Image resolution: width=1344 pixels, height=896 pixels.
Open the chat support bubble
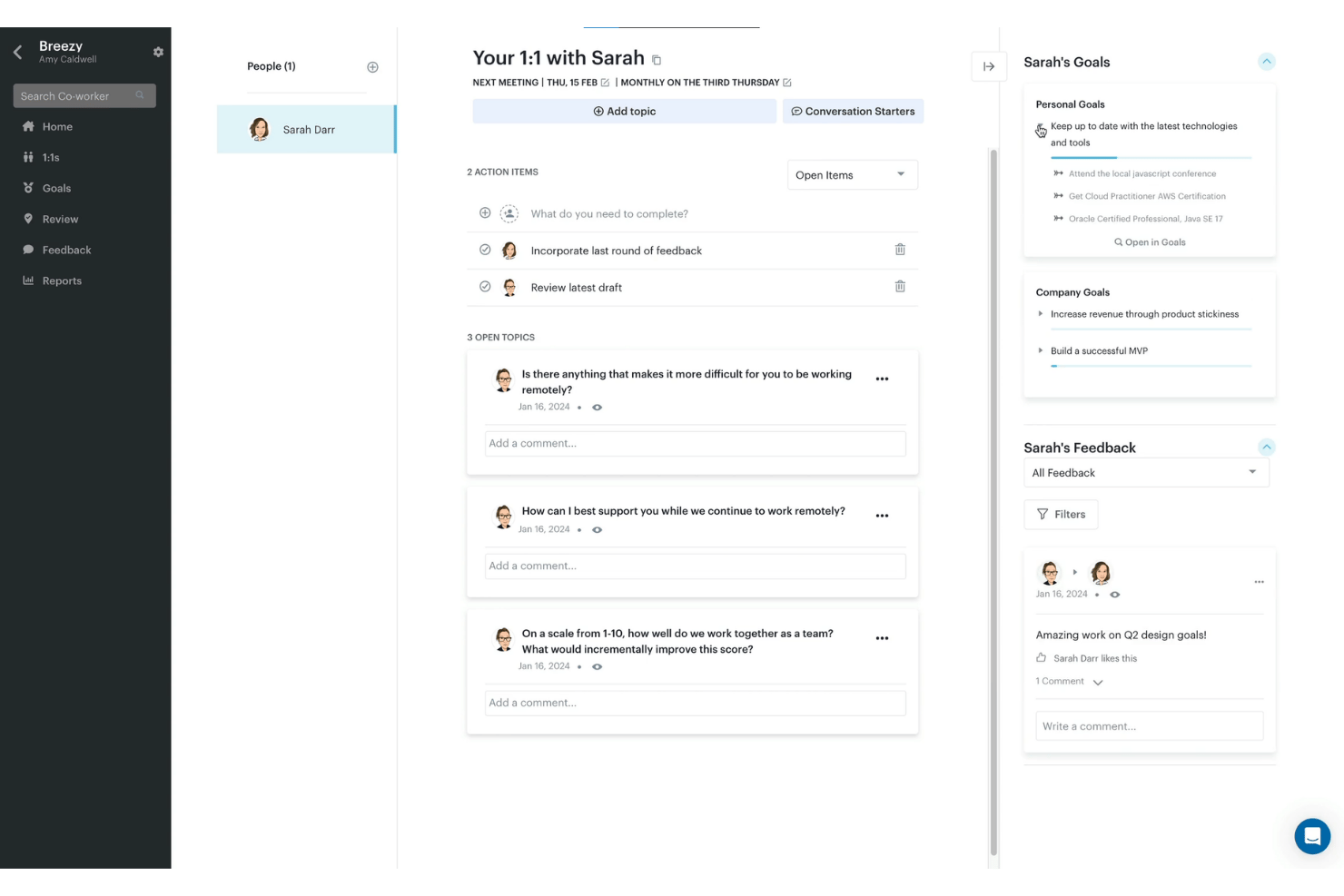[1312, 836]
